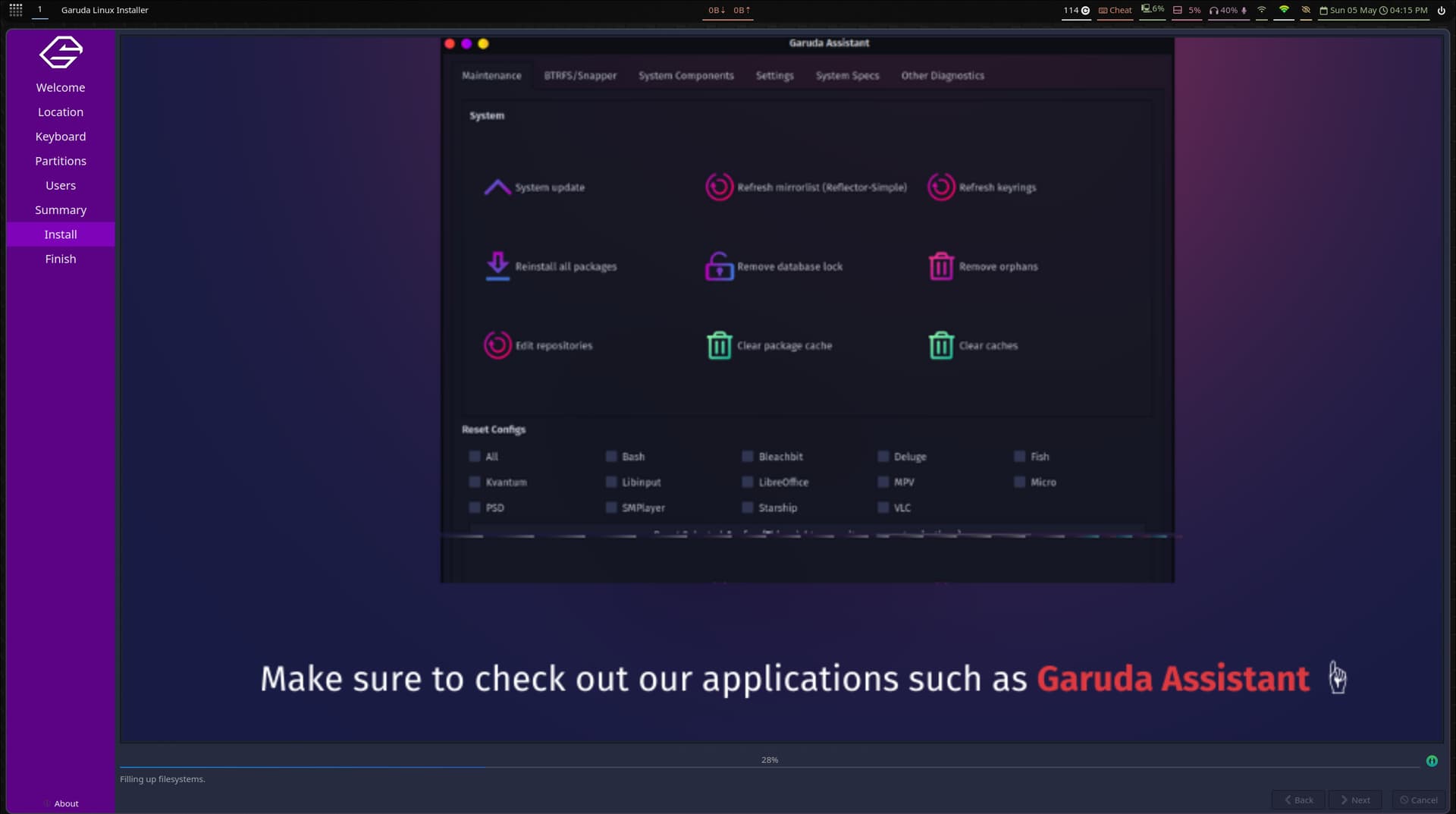Click the red Garuda Assistant headline text
This screenshot has height=814, width=1456.
1173,679
